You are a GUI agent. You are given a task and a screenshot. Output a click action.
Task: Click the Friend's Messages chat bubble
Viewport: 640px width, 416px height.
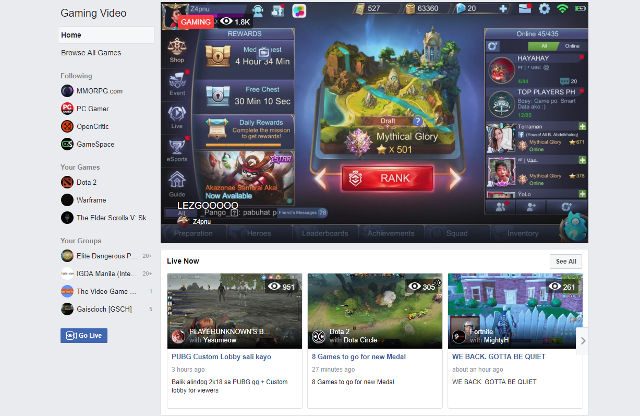coord(302,212)
